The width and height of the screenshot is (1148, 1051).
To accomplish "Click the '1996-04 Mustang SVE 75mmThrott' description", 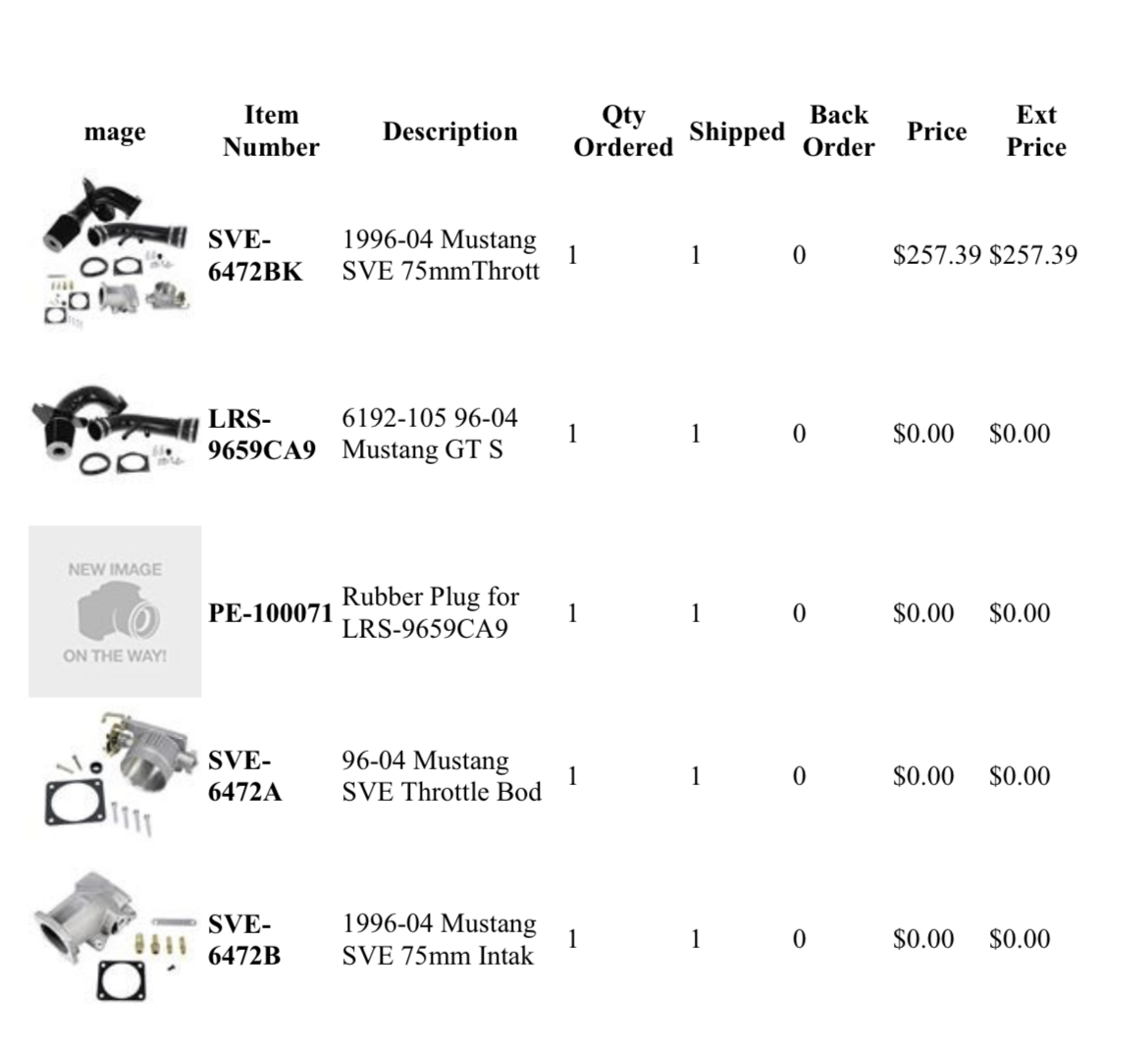I will [441, 255].
